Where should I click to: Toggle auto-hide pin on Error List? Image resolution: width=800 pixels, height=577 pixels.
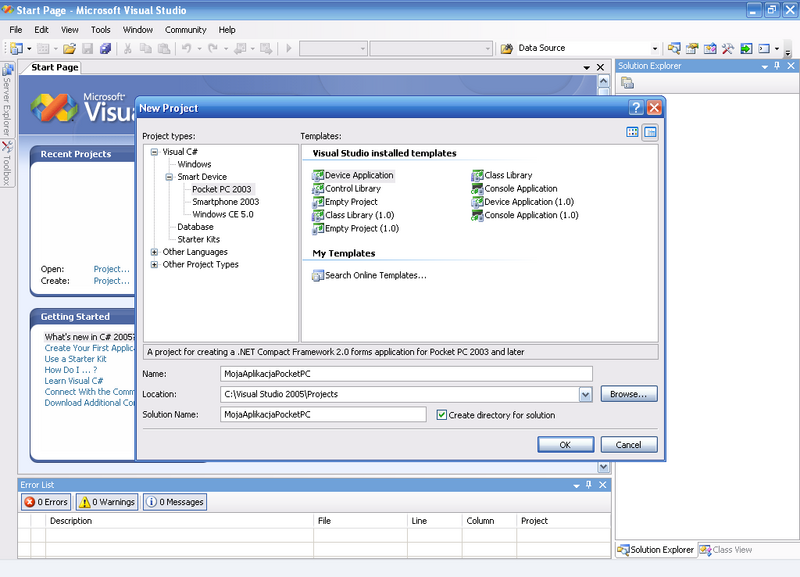tap(589, 485)
